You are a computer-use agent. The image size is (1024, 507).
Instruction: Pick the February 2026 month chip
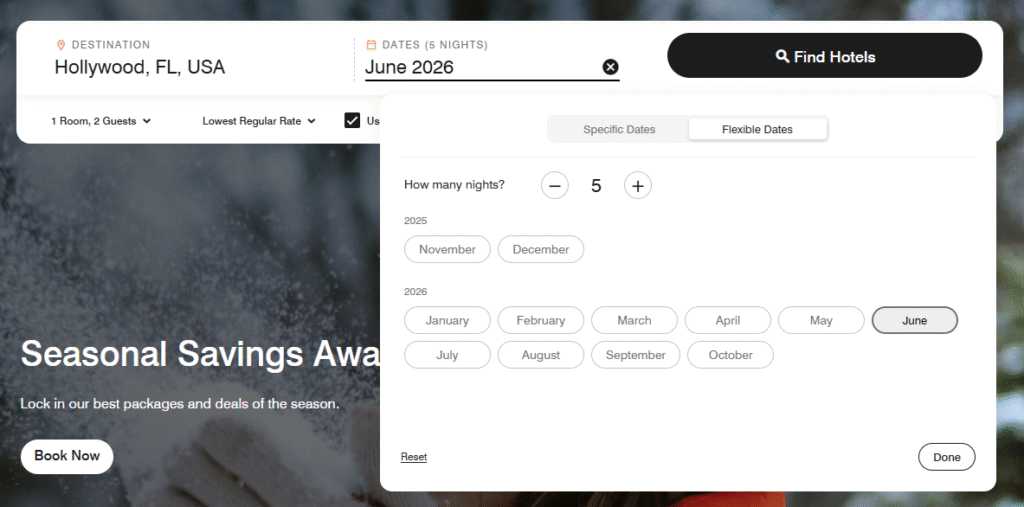click(541, 320)
